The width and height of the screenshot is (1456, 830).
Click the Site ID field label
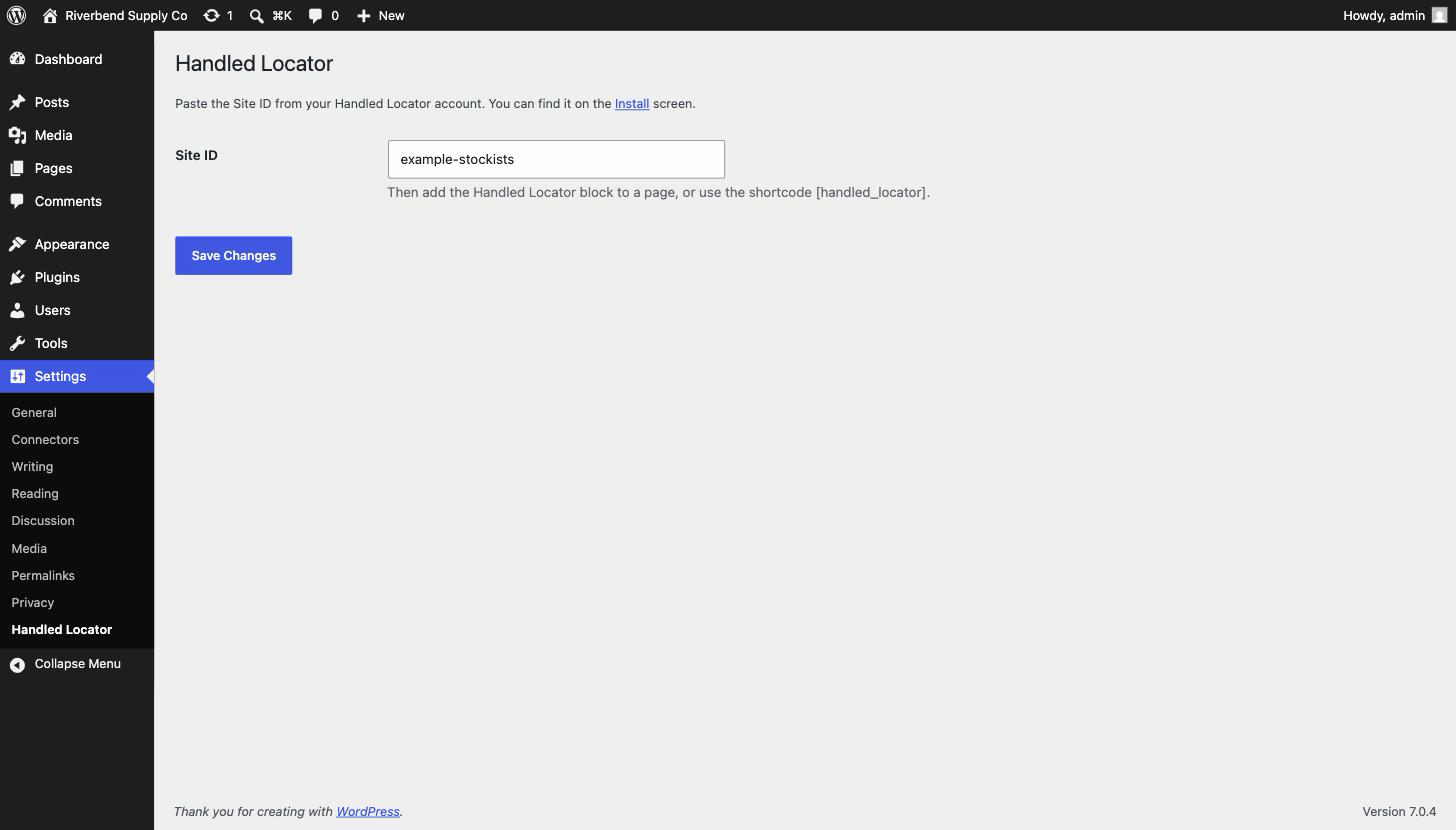(196, 155)
